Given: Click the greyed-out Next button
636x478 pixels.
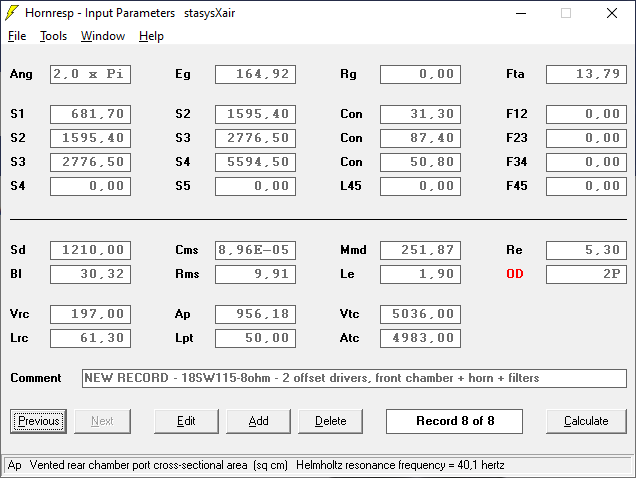Looking at the screenshot, I should click(x=102, y=421).
